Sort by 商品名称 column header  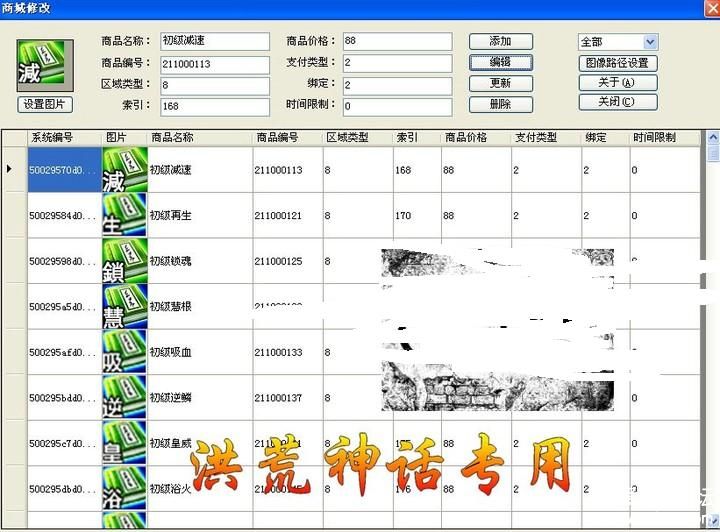pyautogui.click(x=200, y=137)
